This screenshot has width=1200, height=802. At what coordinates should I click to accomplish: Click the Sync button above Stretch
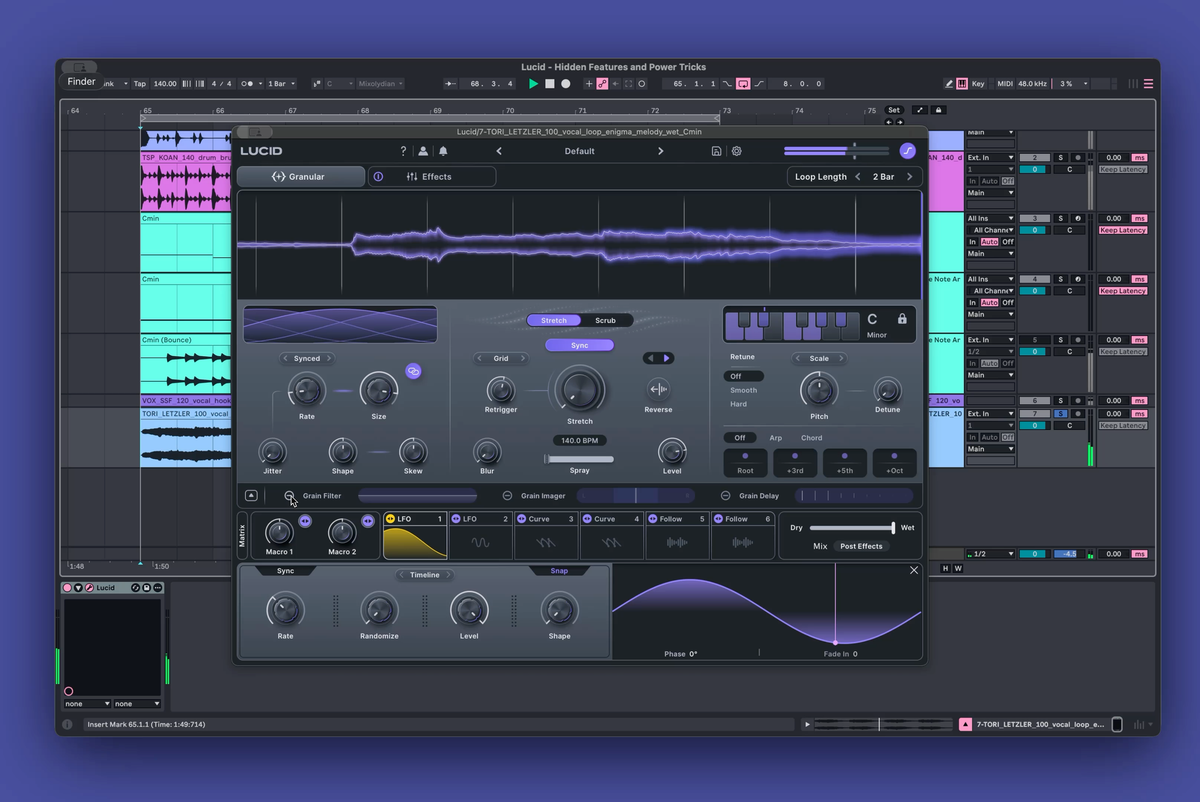point(580,345)
